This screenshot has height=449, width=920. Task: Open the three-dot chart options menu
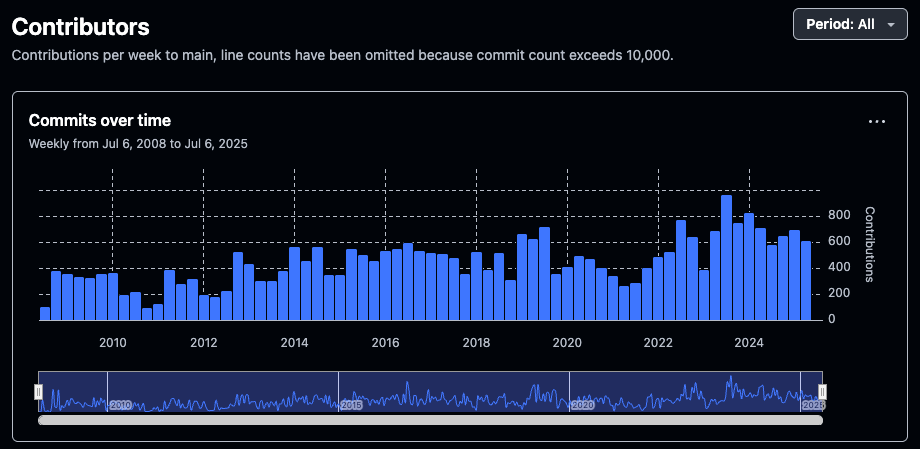[x=877, y=122]
